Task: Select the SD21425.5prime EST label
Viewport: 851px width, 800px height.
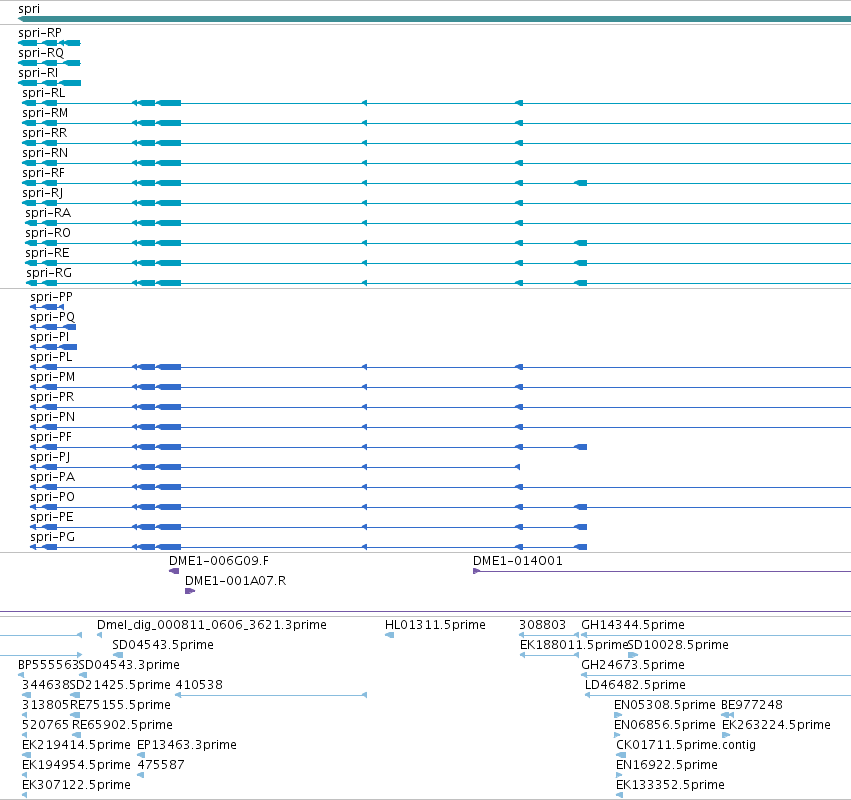Action: [120, 685]
